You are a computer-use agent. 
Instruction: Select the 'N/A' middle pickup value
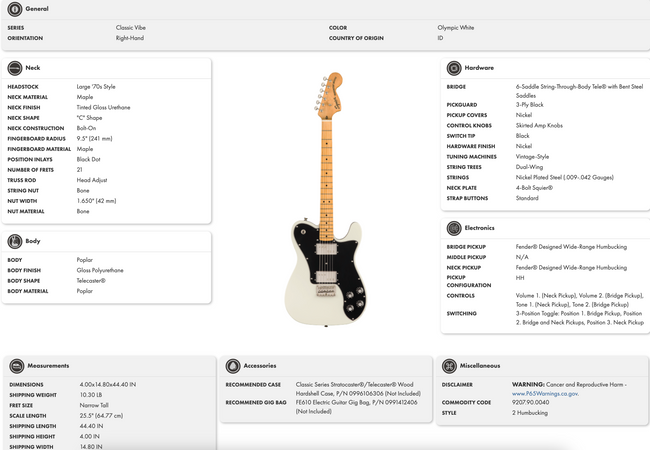(522, 257)
